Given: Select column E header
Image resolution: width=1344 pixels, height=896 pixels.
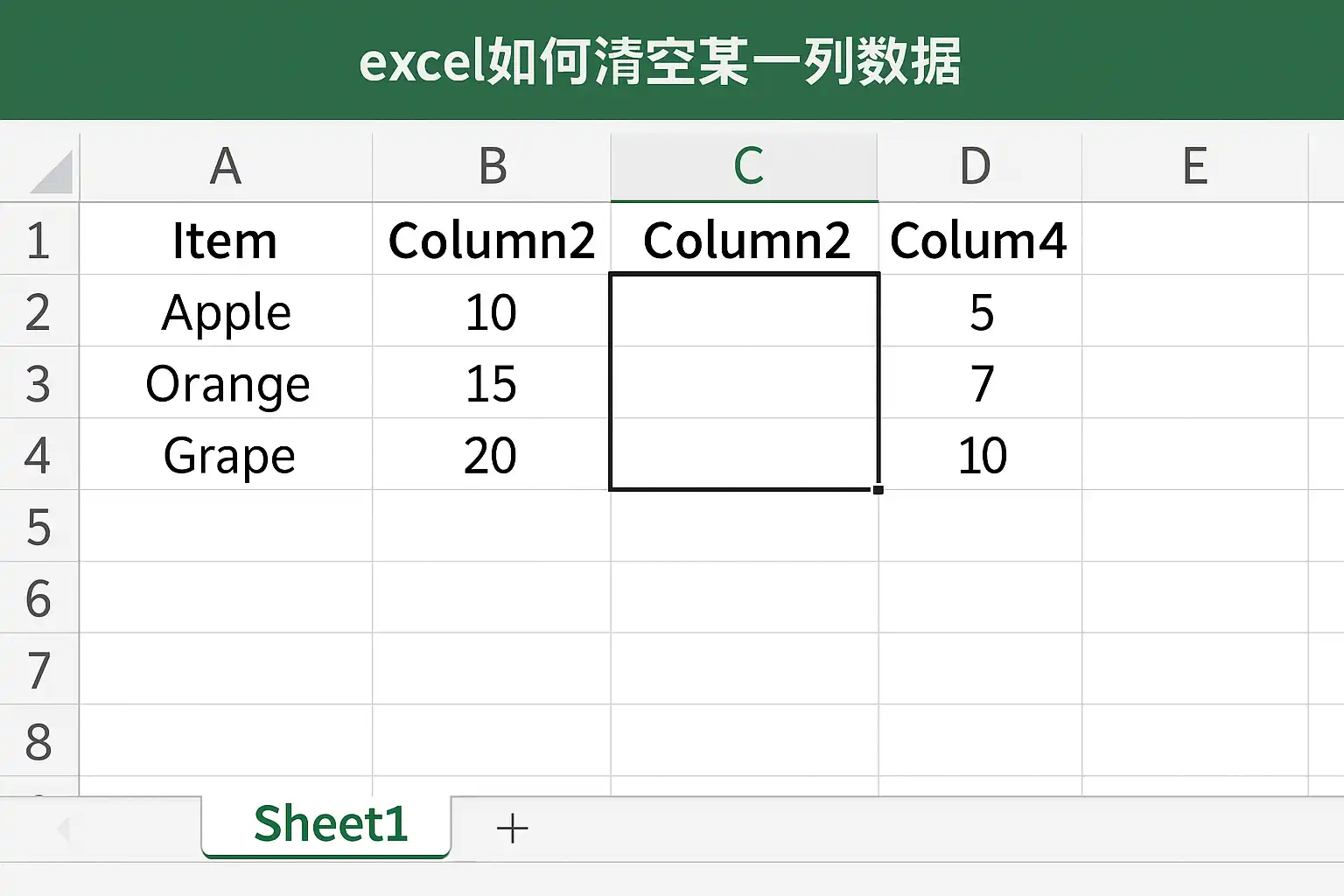Looking at the screenshot, I should [x=1195, y=166].
